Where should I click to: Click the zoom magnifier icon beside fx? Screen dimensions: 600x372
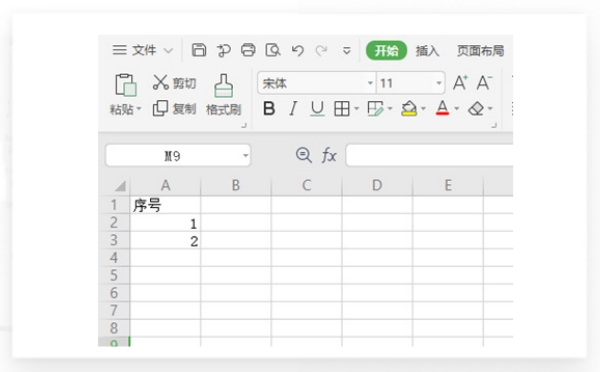[304, 155]
